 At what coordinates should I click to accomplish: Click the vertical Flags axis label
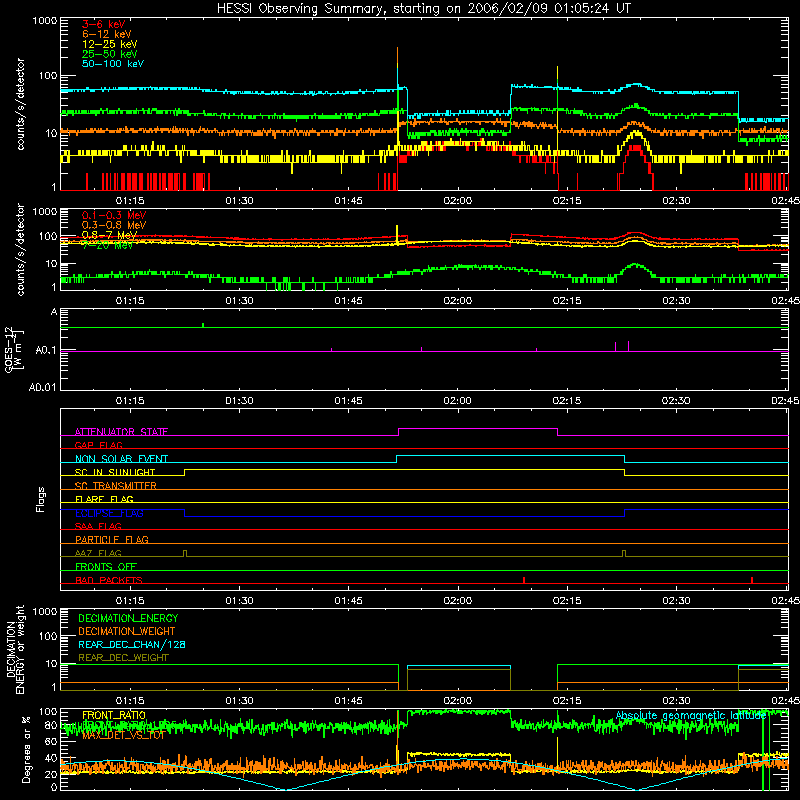point(41,499)
